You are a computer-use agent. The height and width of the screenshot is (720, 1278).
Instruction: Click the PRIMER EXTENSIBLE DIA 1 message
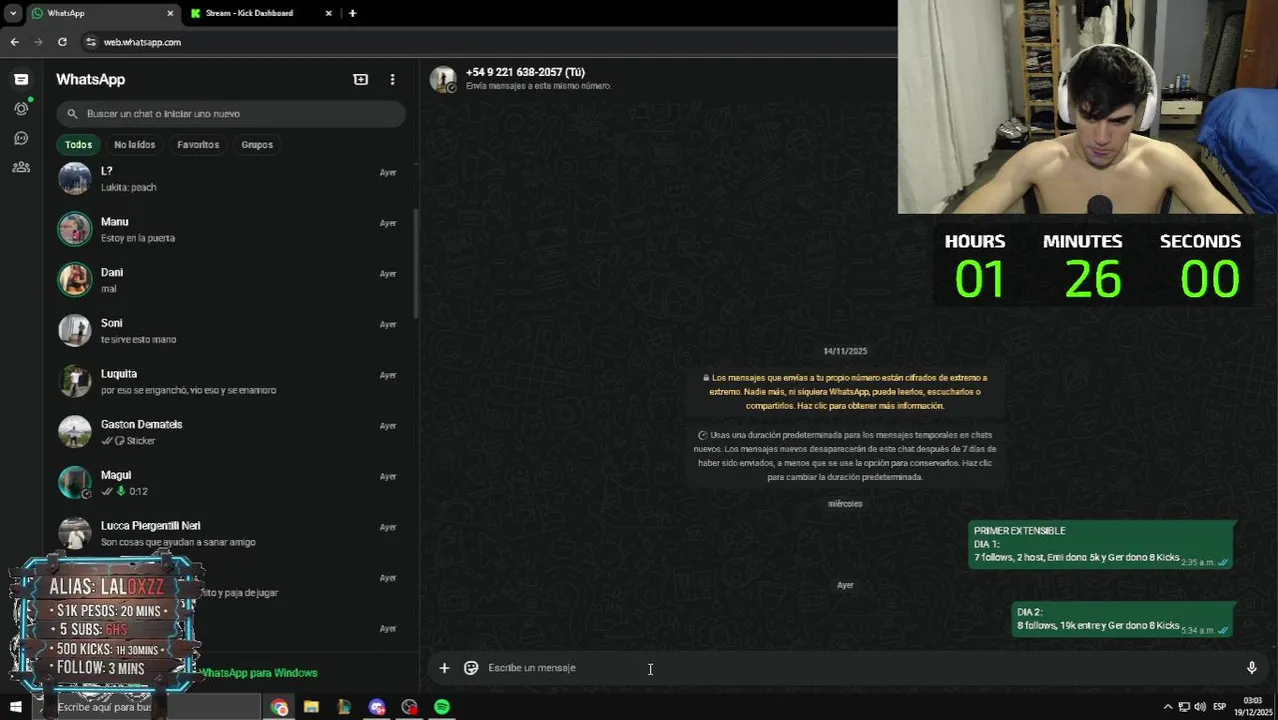[x=1100, y=545]
